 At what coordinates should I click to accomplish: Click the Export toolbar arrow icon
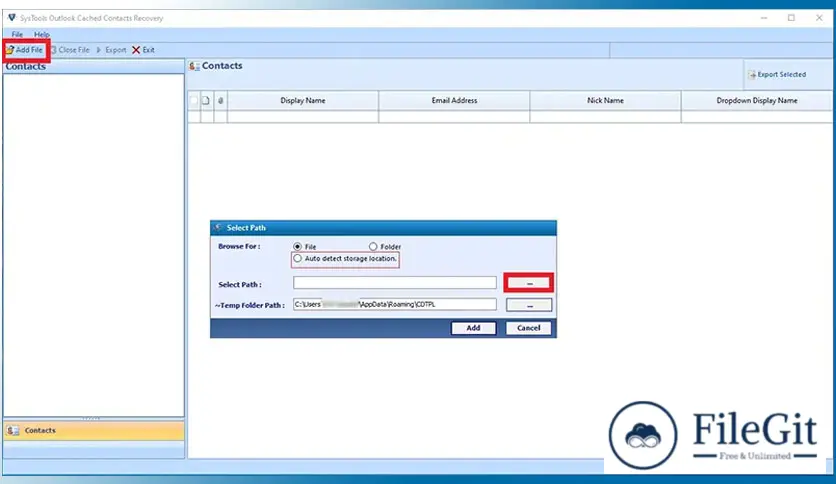click(x=99, y=49)
